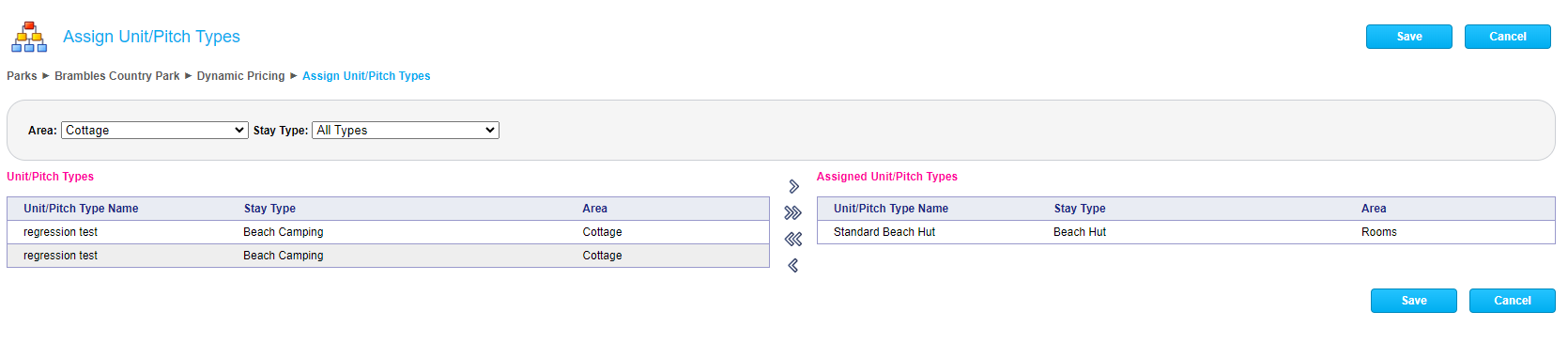
Task: Click the bottom Save button
Action: point(1414,301)
